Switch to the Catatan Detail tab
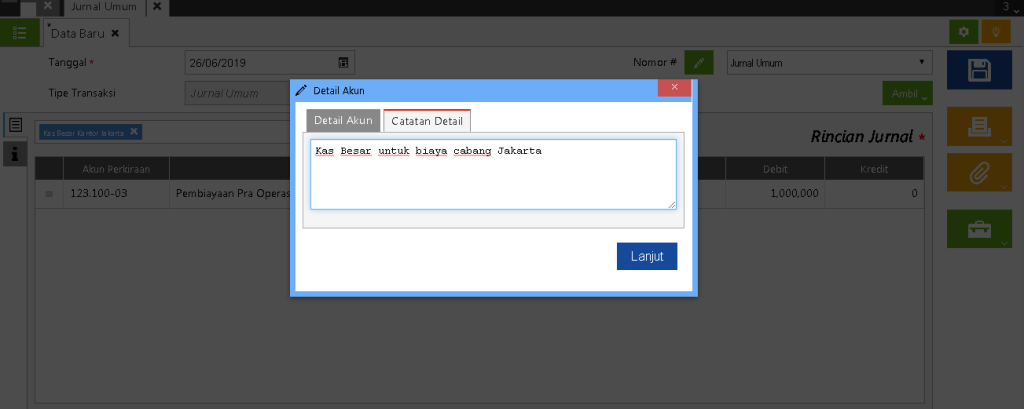Screen dimensions: 1024x409 pyautogui.click(x=427, y=121)
